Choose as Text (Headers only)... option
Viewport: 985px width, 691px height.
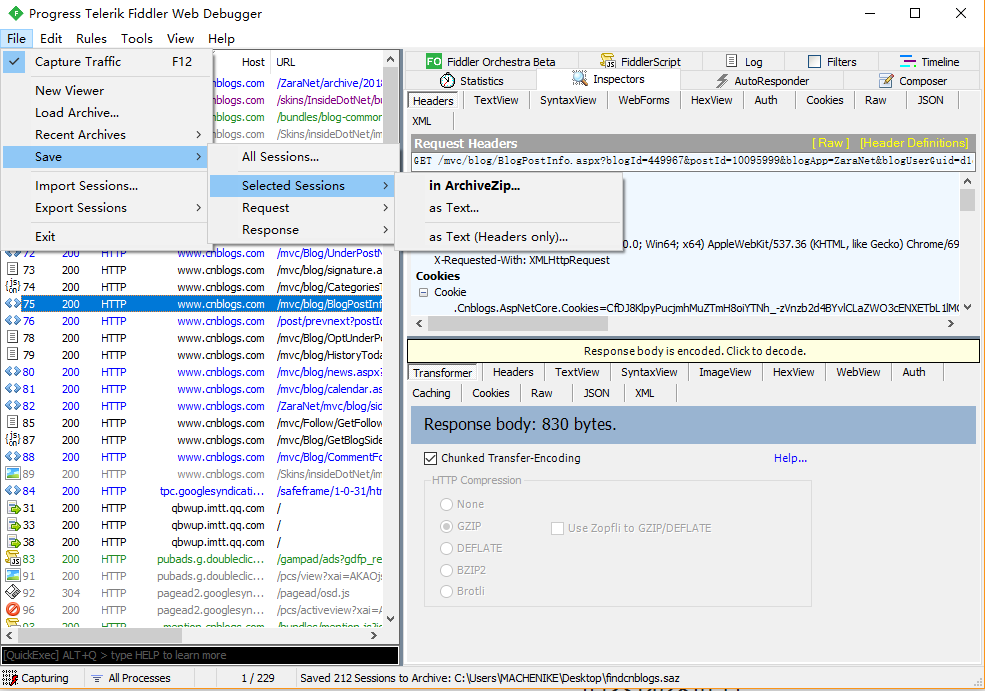click(x=509, y=236)
